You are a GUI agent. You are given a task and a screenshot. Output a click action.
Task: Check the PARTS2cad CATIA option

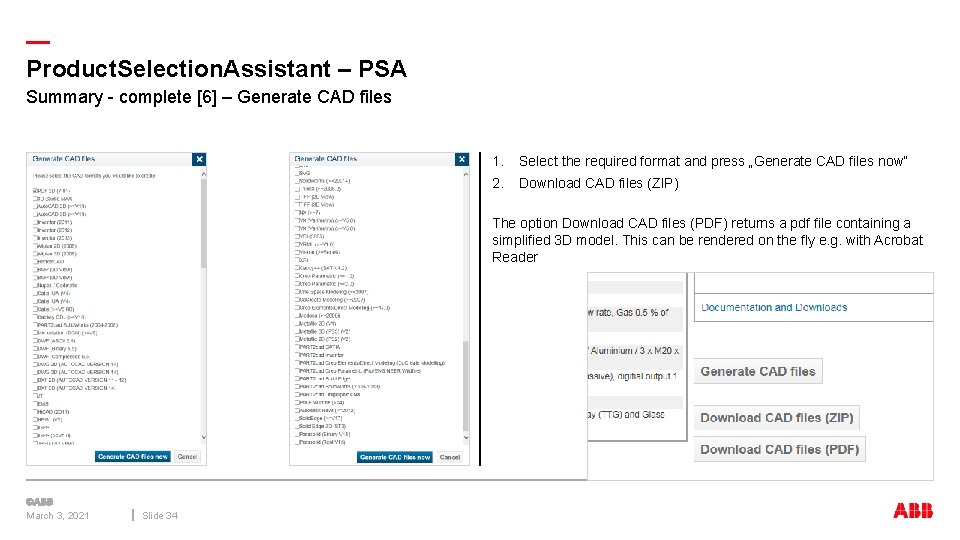[297, 347]
